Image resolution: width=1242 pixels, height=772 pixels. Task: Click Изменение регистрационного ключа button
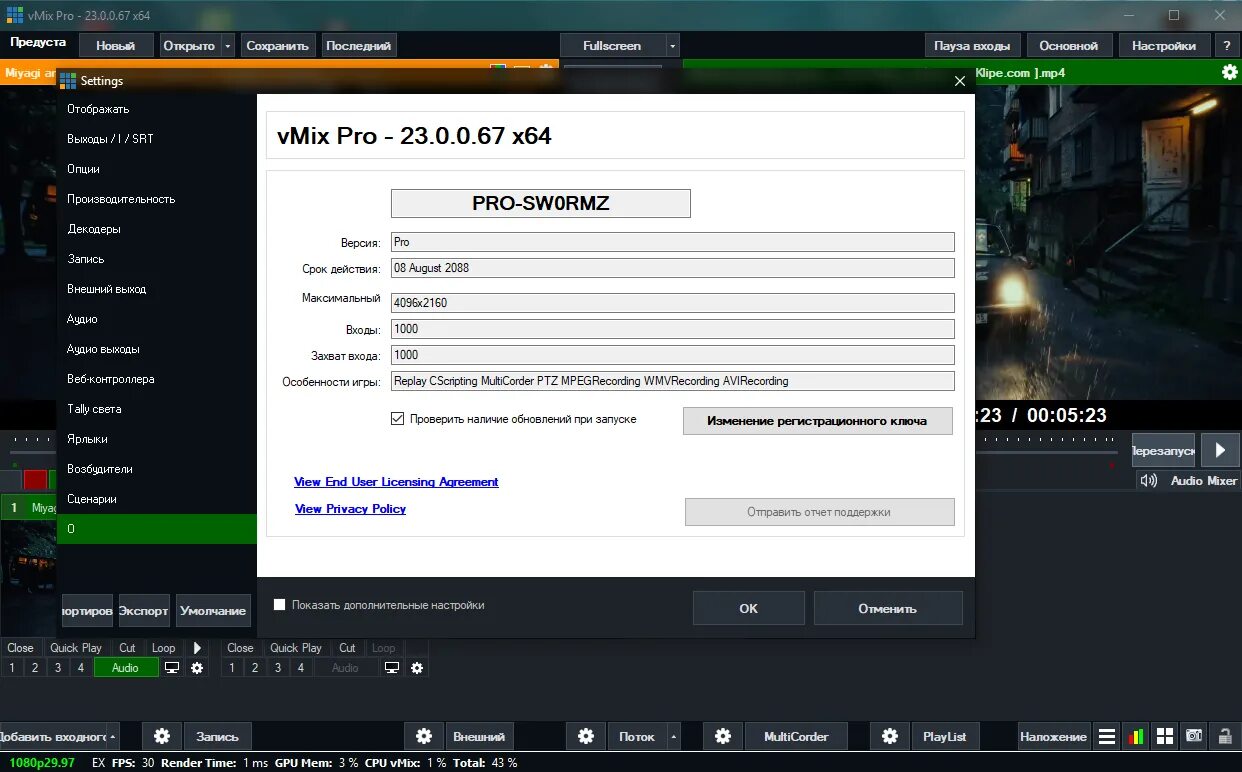click(x=817, y=421)
